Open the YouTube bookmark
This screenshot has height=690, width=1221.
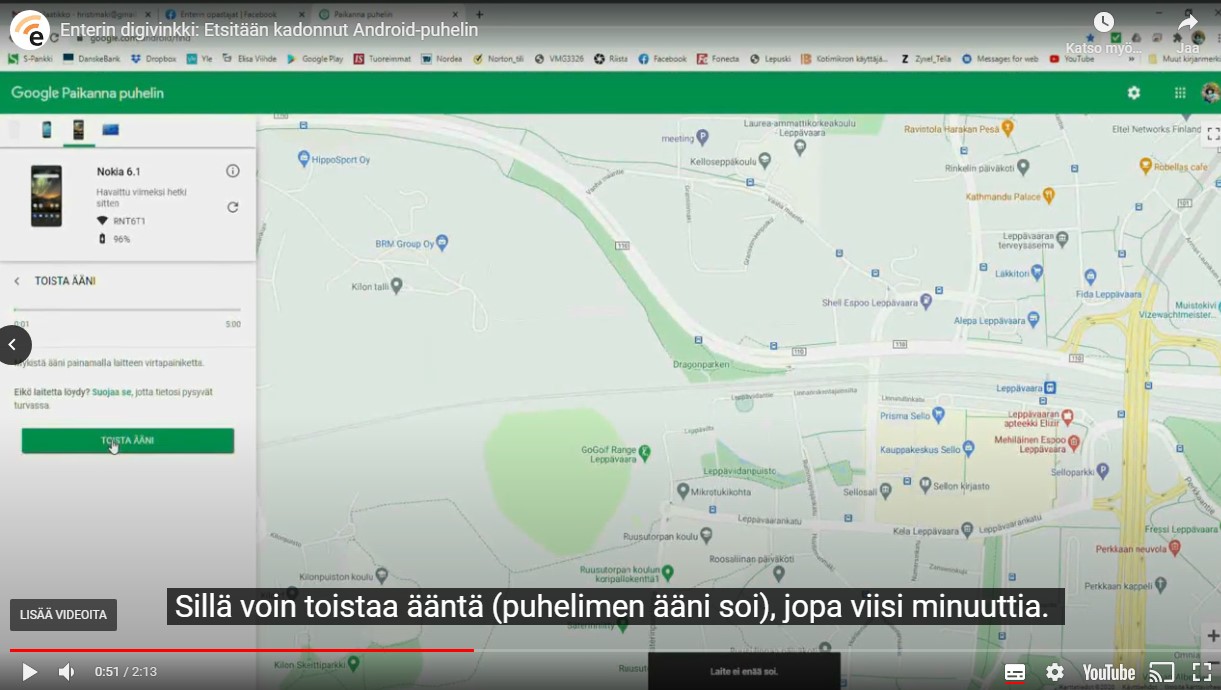click(1071, 59)
